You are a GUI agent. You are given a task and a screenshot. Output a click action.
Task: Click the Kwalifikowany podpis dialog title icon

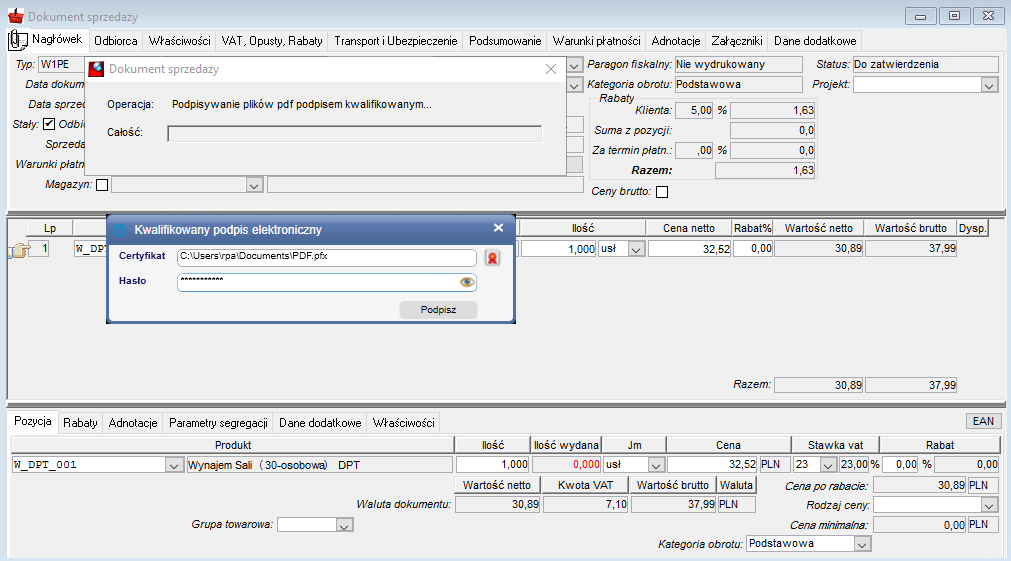[119, 230]
